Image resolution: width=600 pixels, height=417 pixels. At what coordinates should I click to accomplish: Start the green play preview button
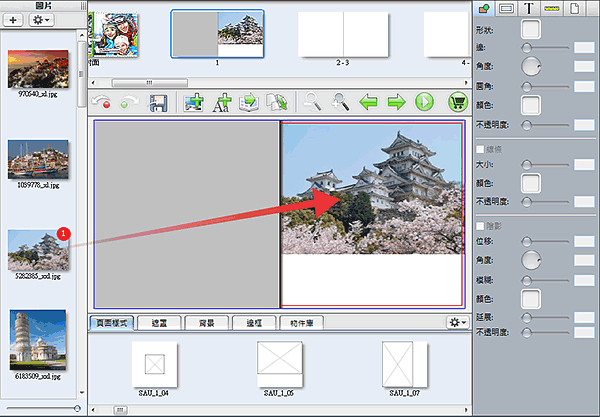tap(424, 102)
